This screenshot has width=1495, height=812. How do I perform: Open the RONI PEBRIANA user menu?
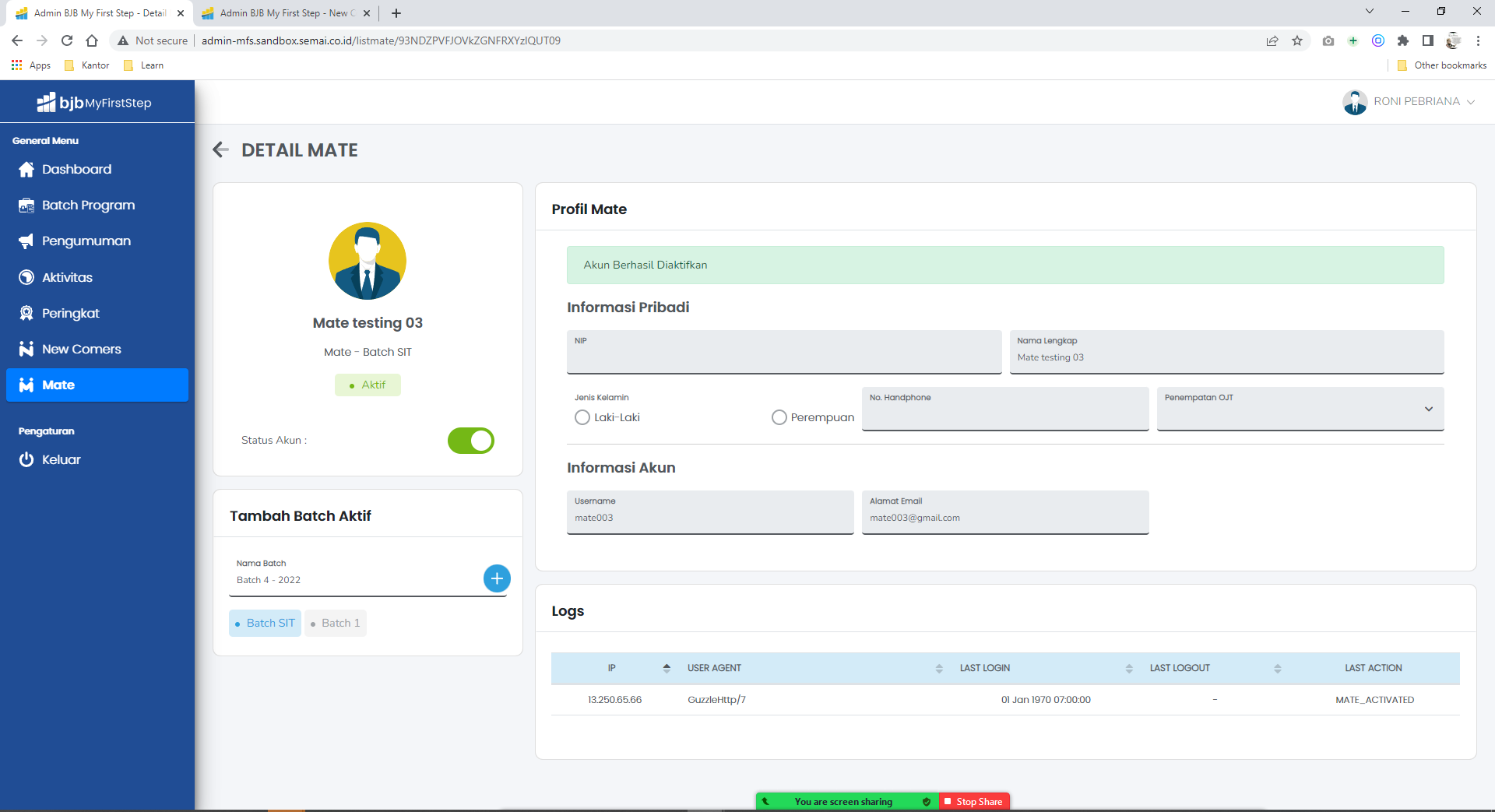pos(1409,101)
